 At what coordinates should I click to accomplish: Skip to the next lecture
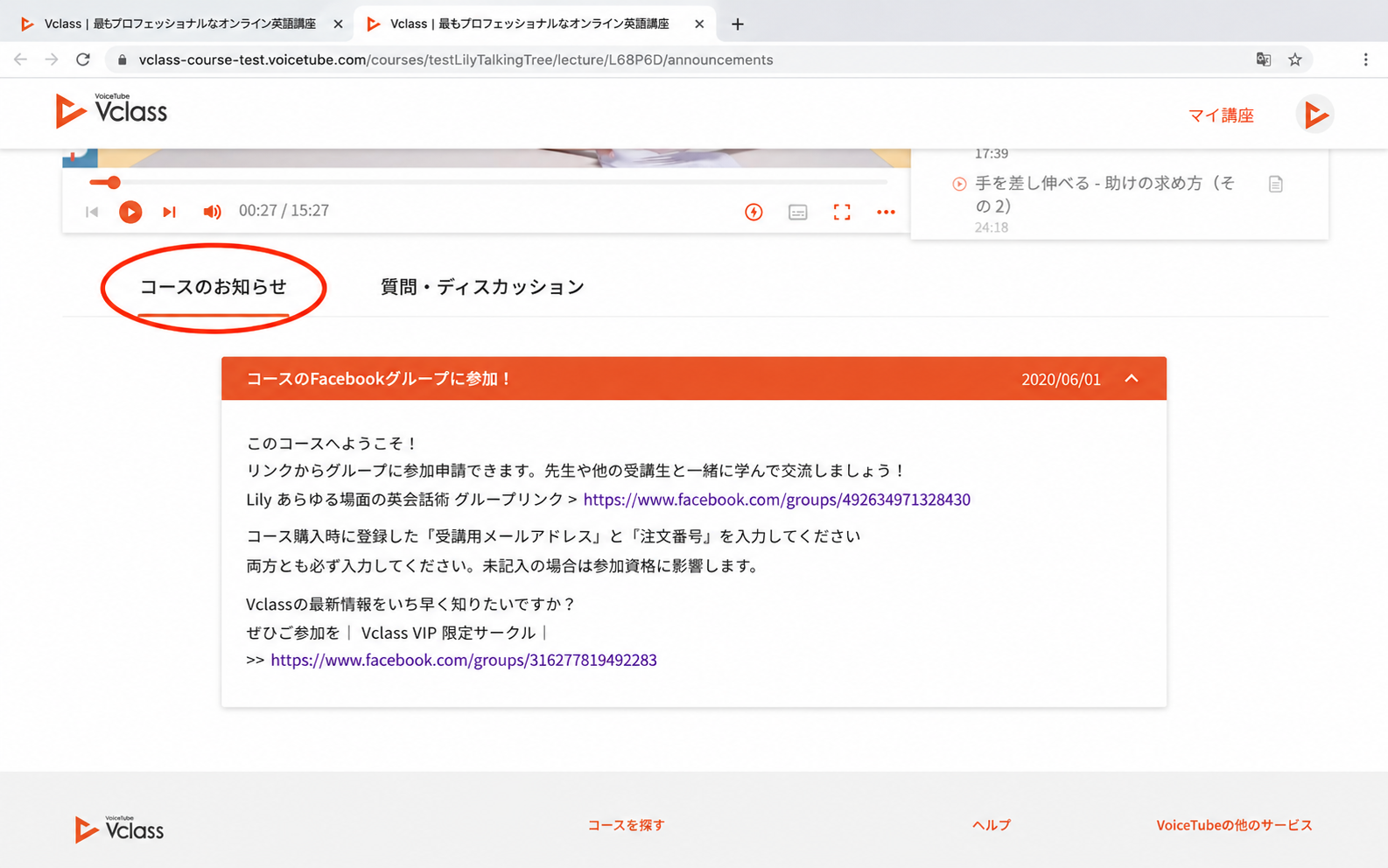(x=170, y=212)
